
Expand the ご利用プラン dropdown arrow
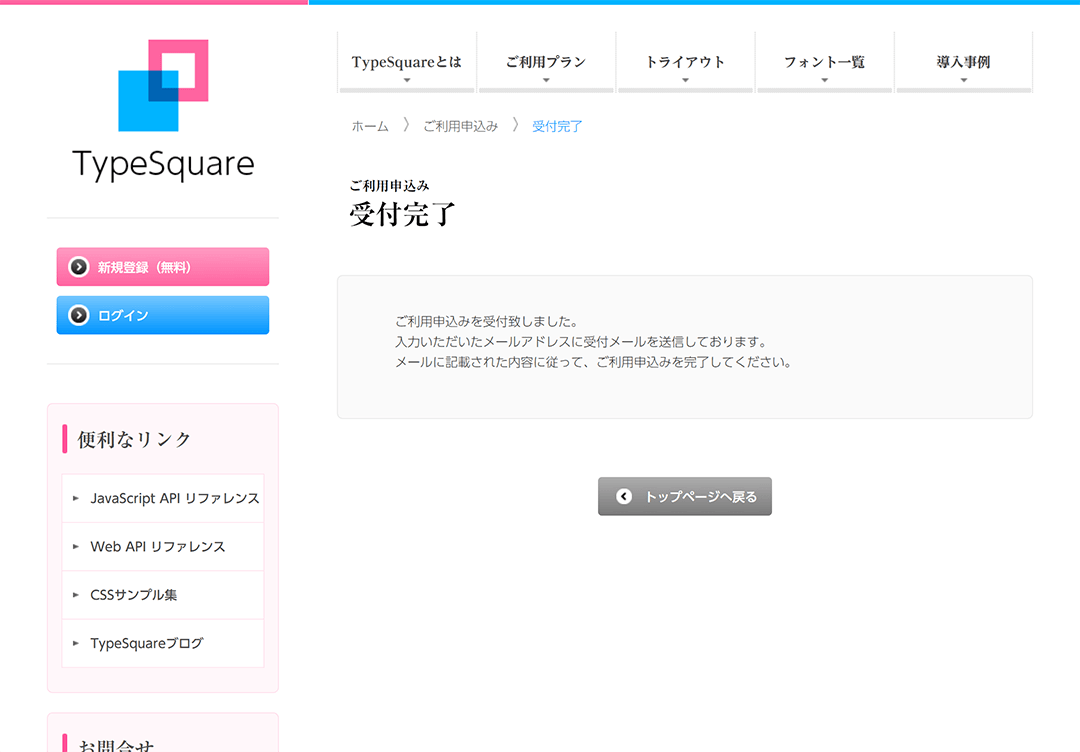[x=546, y=81]
